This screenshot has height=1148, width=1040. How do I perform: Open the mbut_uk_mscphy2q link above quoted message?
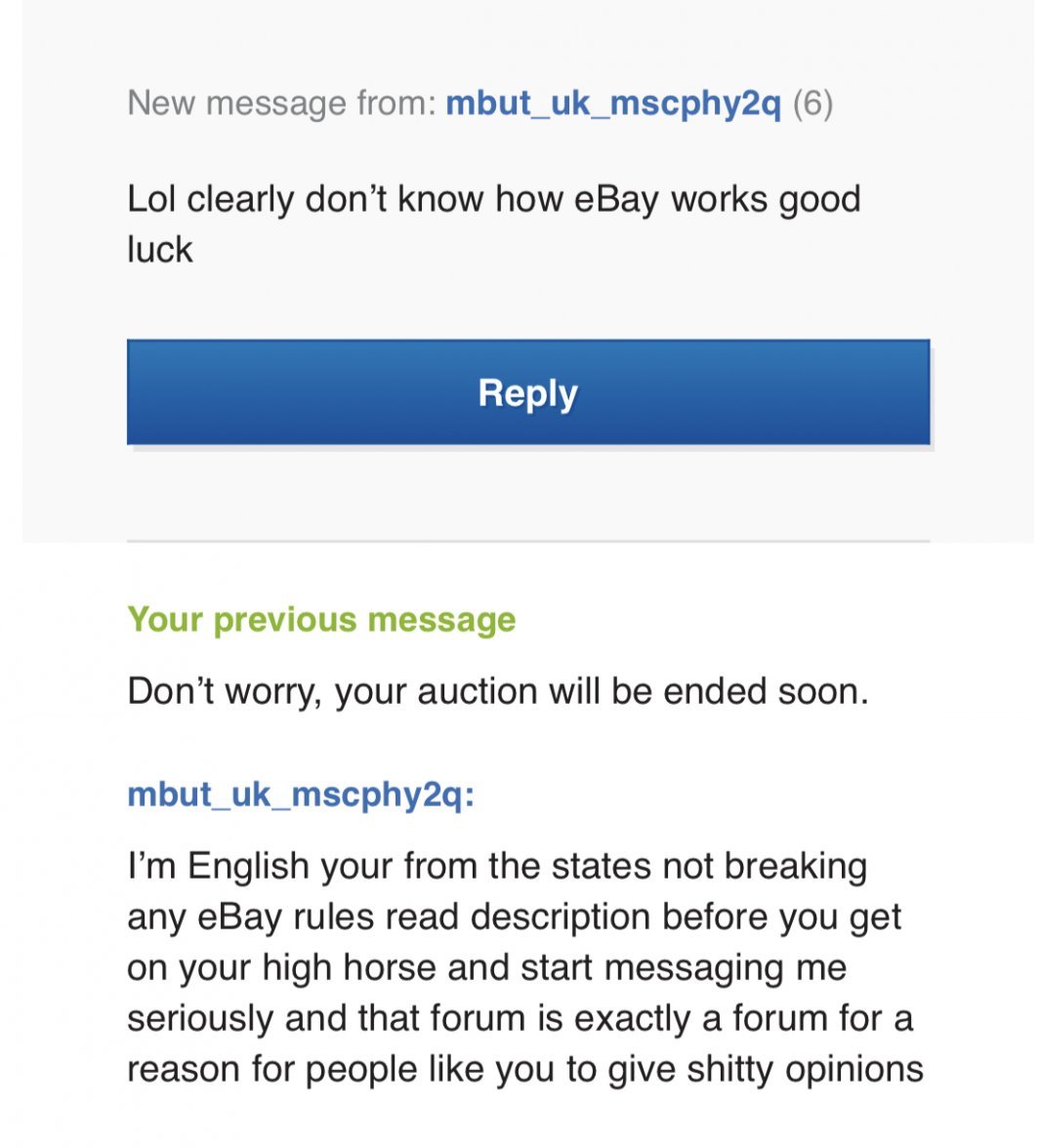pyautogui.click(x=300, y=795)
